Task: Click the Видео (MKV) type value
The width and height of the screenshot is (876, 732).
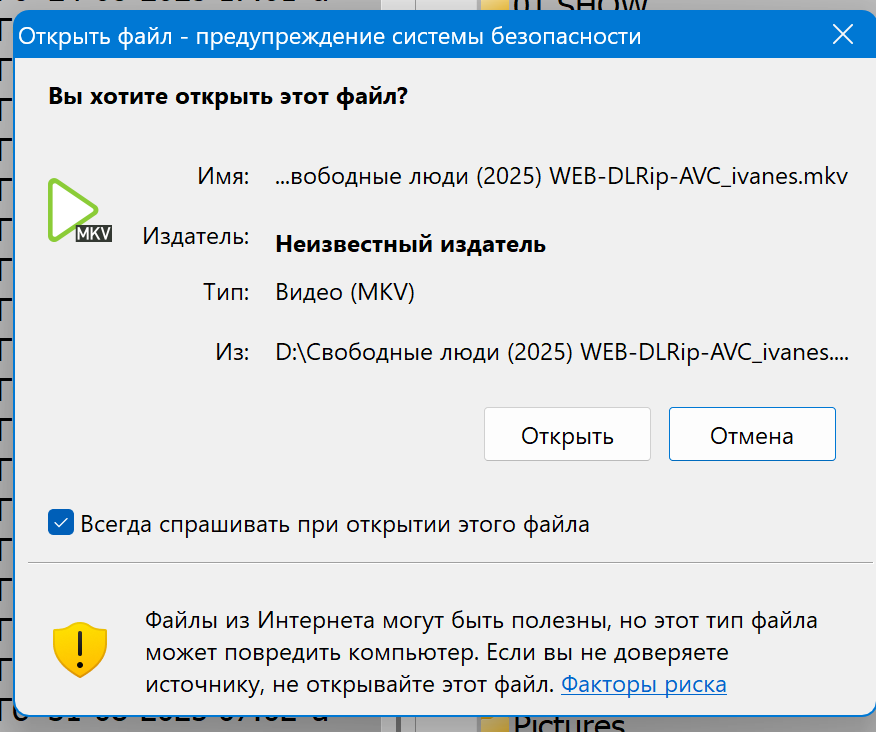Action: click(345, 292)
